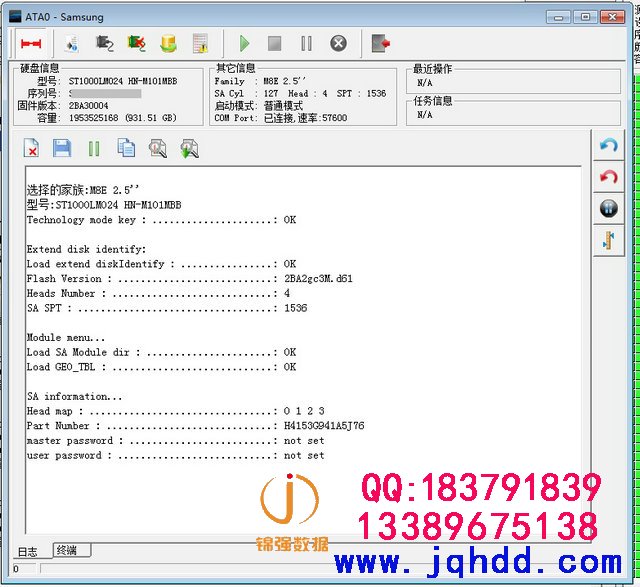This screenshot has height=587, width=640.
Task: Minimize the ATA0 - Samsung window
Action: coord(559,17)
